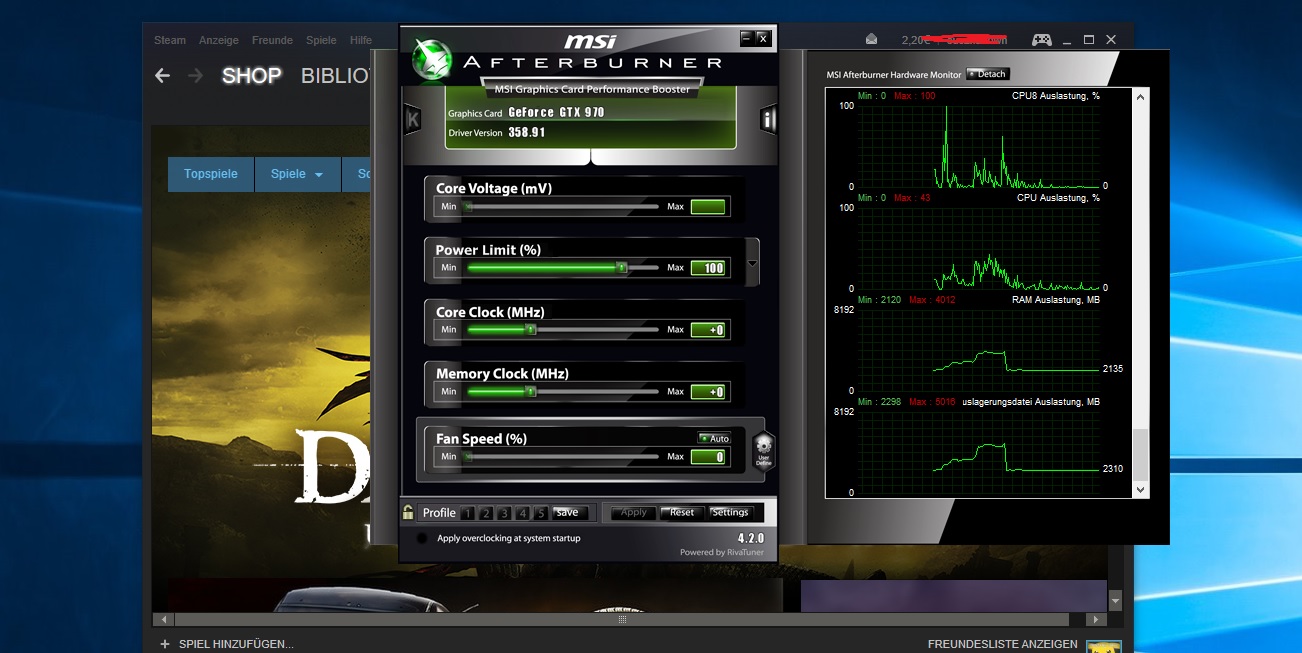Open the information i side button
This screenshot has width=1302, height=653.
click(768, 120)
